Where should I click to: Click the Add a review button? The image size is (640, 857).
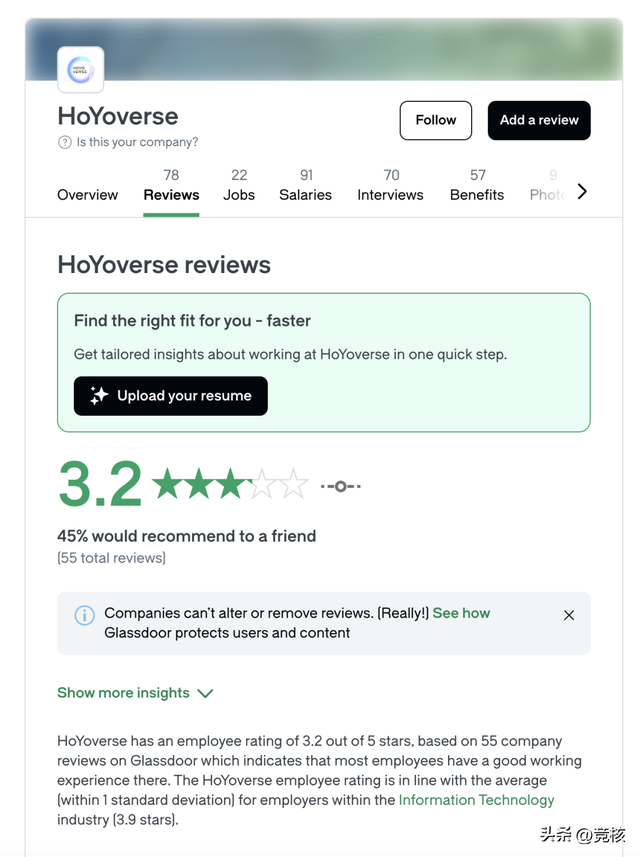coord(539,120)
